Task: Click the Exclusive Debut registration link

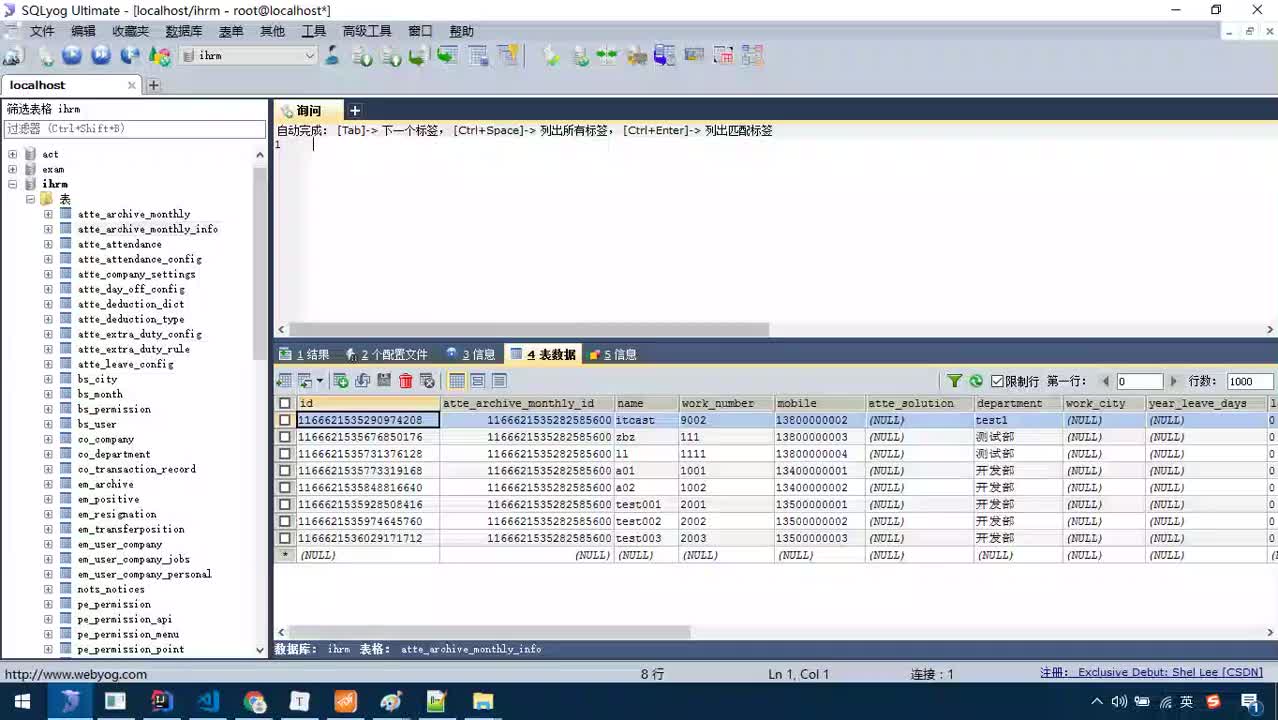Action: pos(1151,673)
